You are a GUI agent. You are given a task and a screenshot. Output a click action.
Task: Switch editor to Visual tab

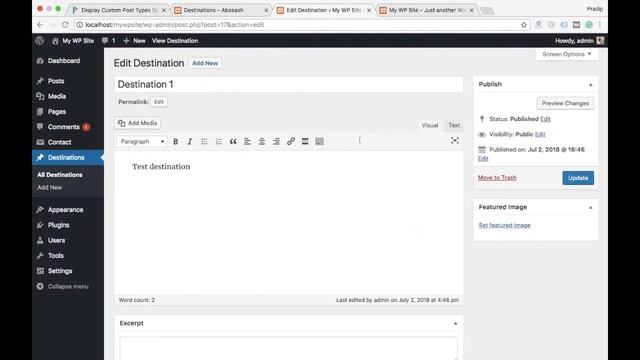tap(430, 125)
